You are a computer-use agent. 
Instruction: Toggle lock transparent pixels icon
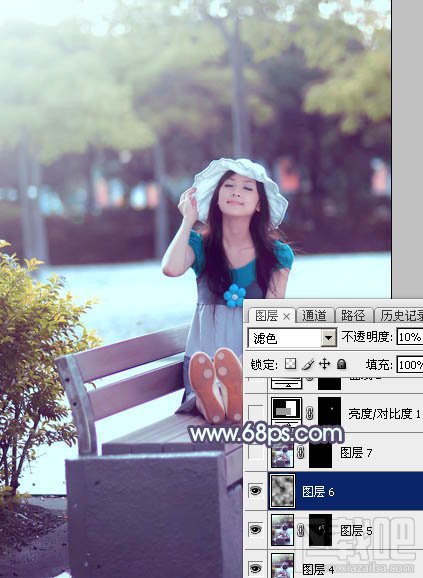click(290, 365)
